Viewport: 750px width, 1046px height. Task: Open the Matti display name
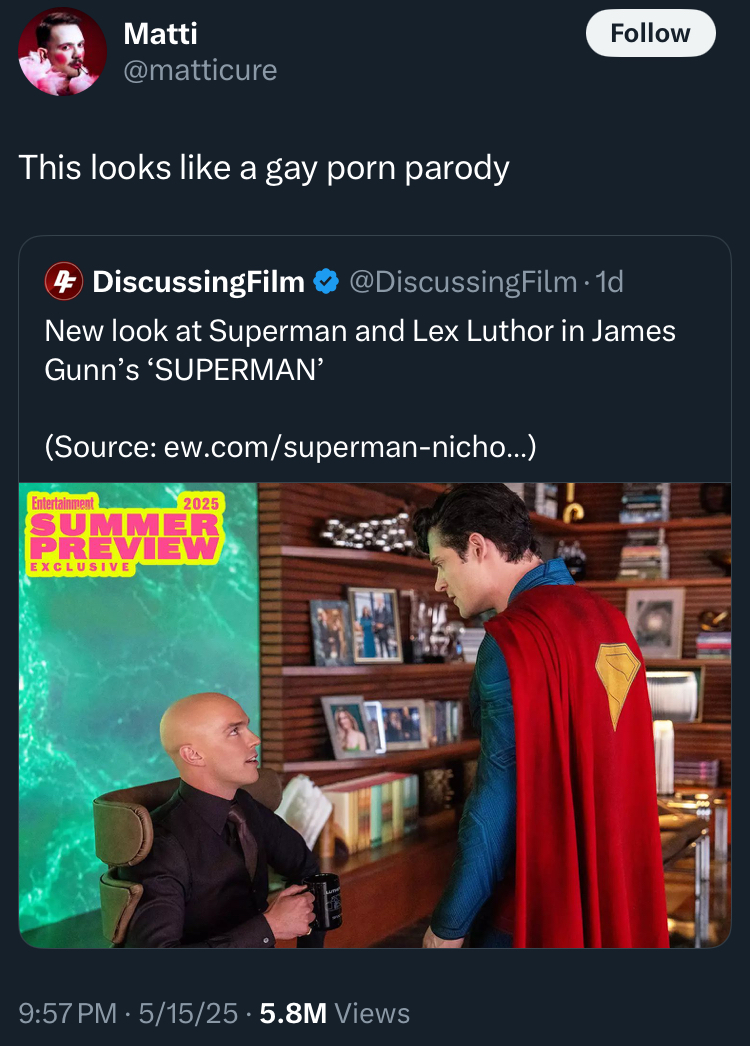(160, 34)
